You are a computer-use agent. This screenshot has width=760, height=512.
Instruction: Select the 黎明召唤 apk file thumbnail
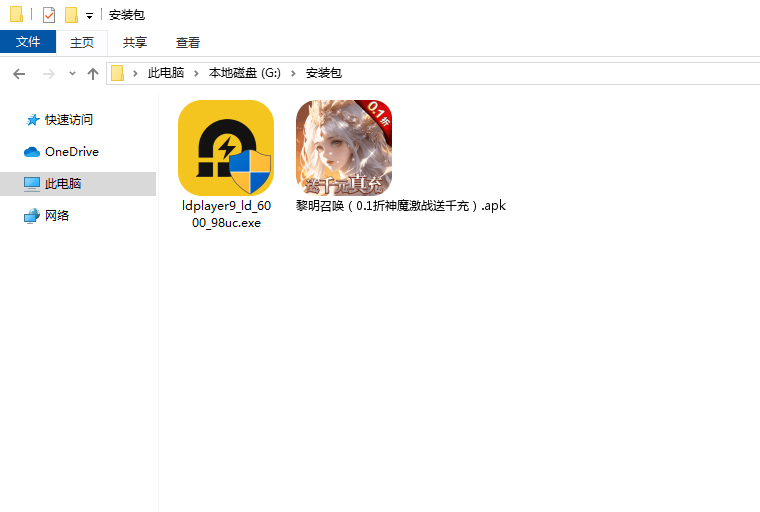[344, 148]
